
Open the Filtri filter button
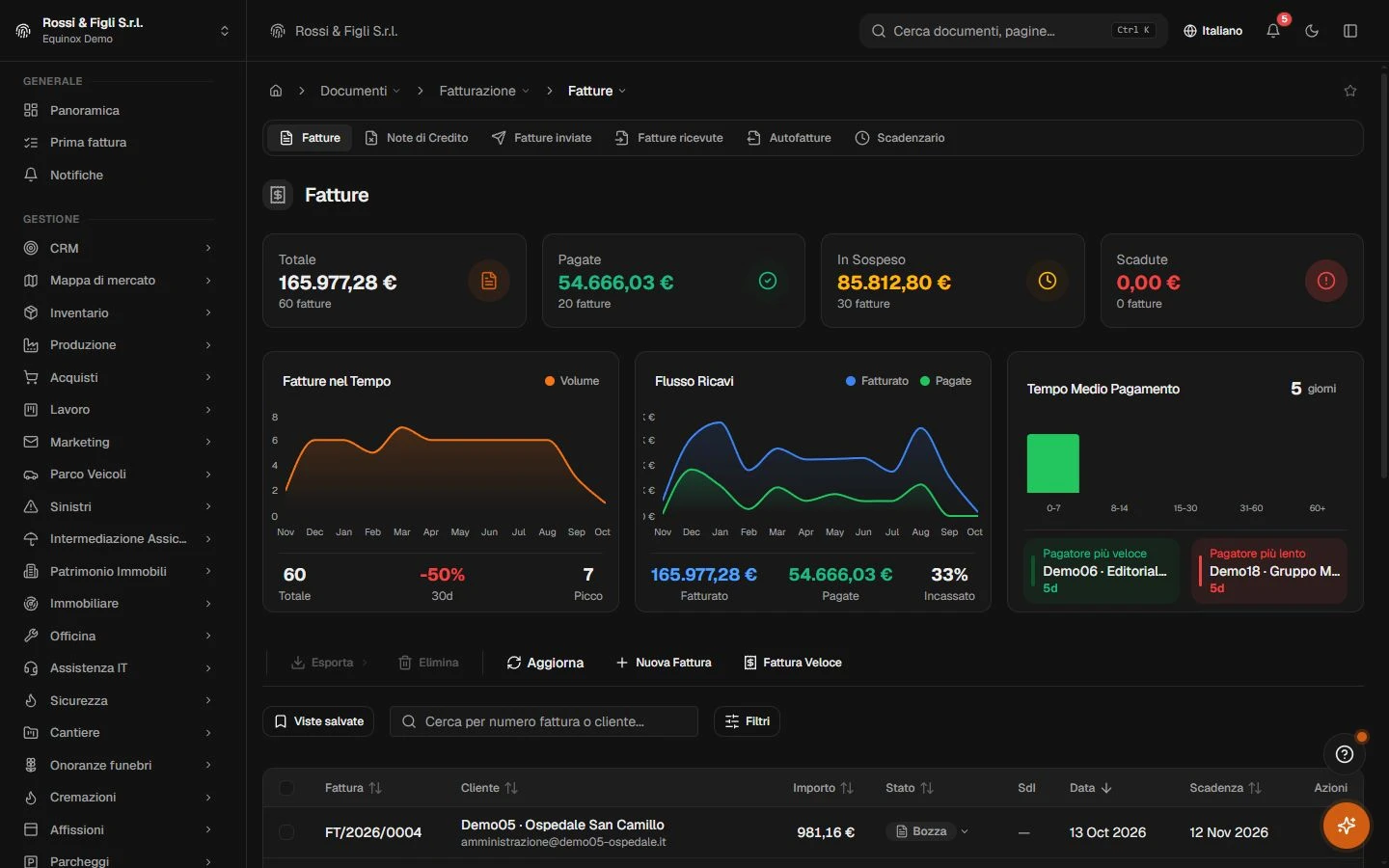[747, 721]
